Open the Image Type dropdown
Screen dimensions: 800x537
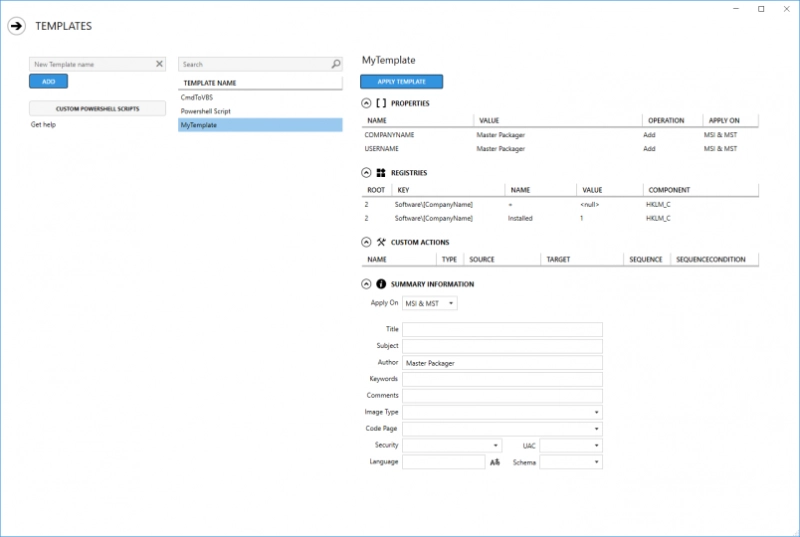point(502,412)
